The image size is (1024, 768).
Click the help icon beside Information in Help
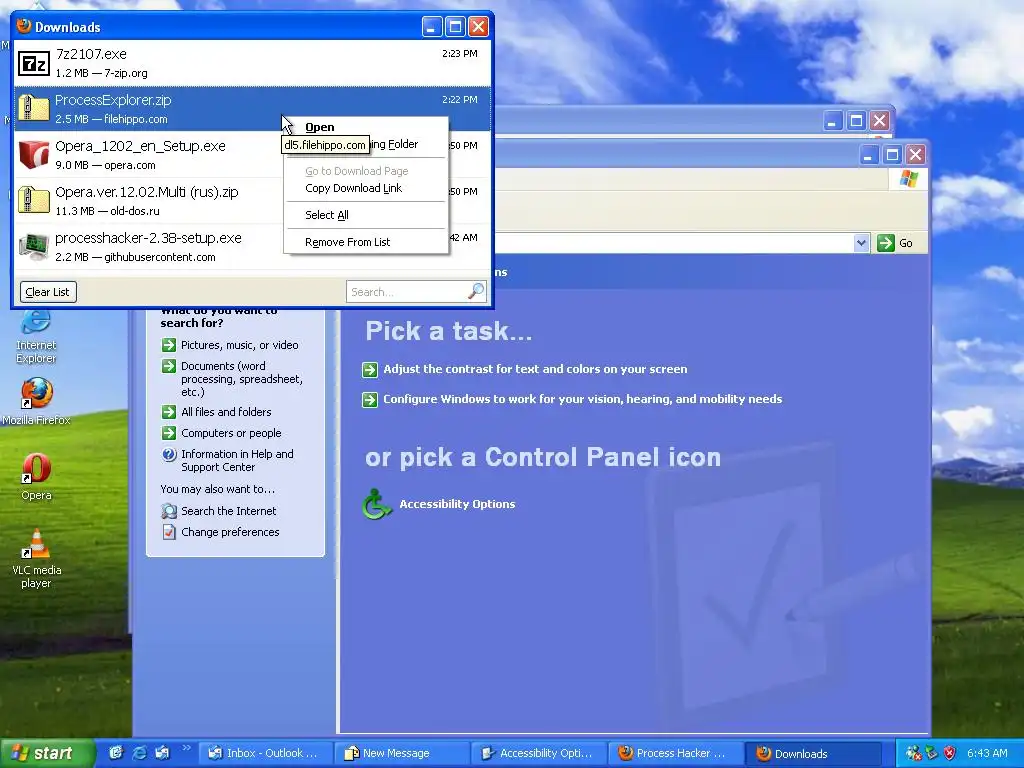click(168, 455)
